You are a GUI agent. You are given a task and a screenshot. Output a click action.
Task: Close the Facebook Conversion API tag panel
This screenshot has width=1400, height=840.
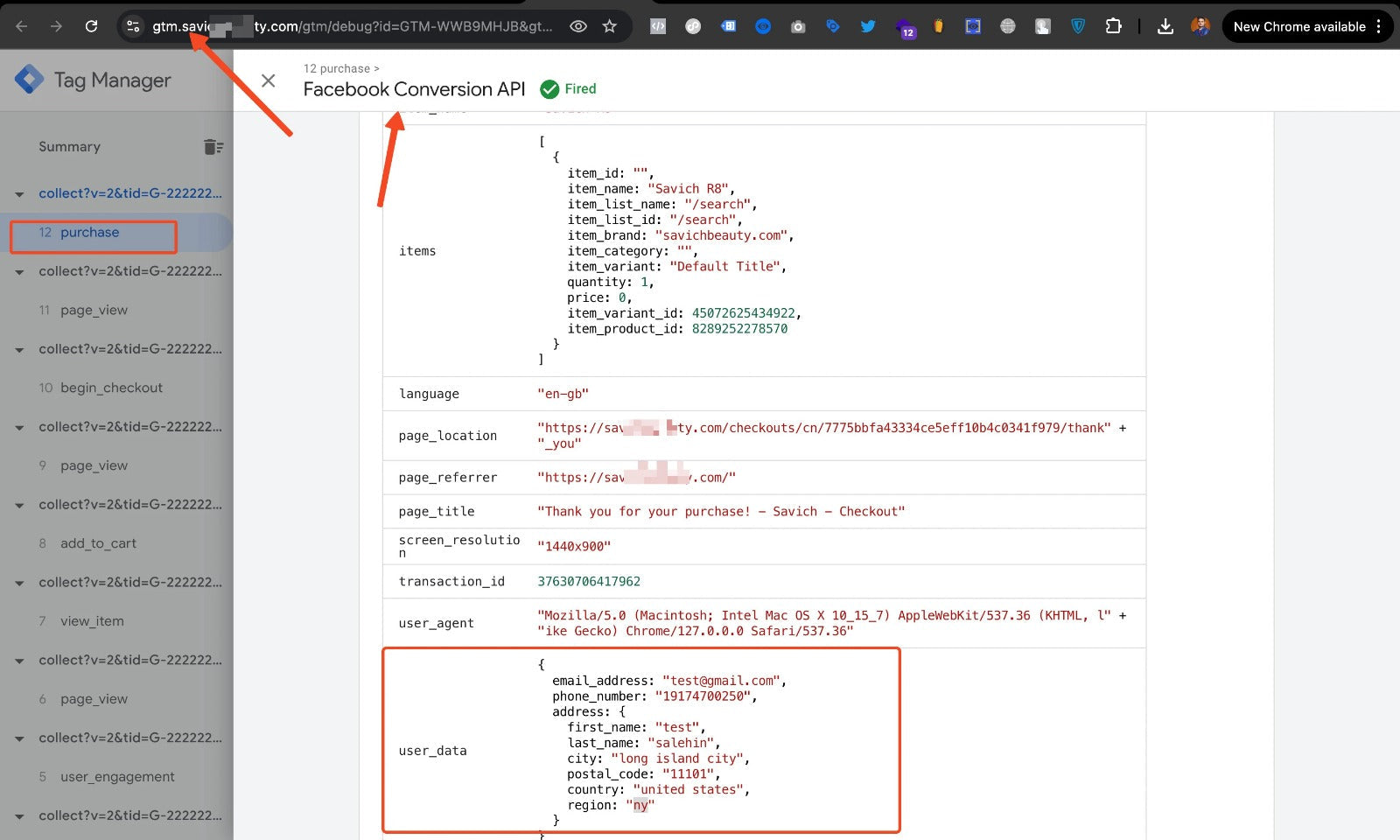pos(269,80)
